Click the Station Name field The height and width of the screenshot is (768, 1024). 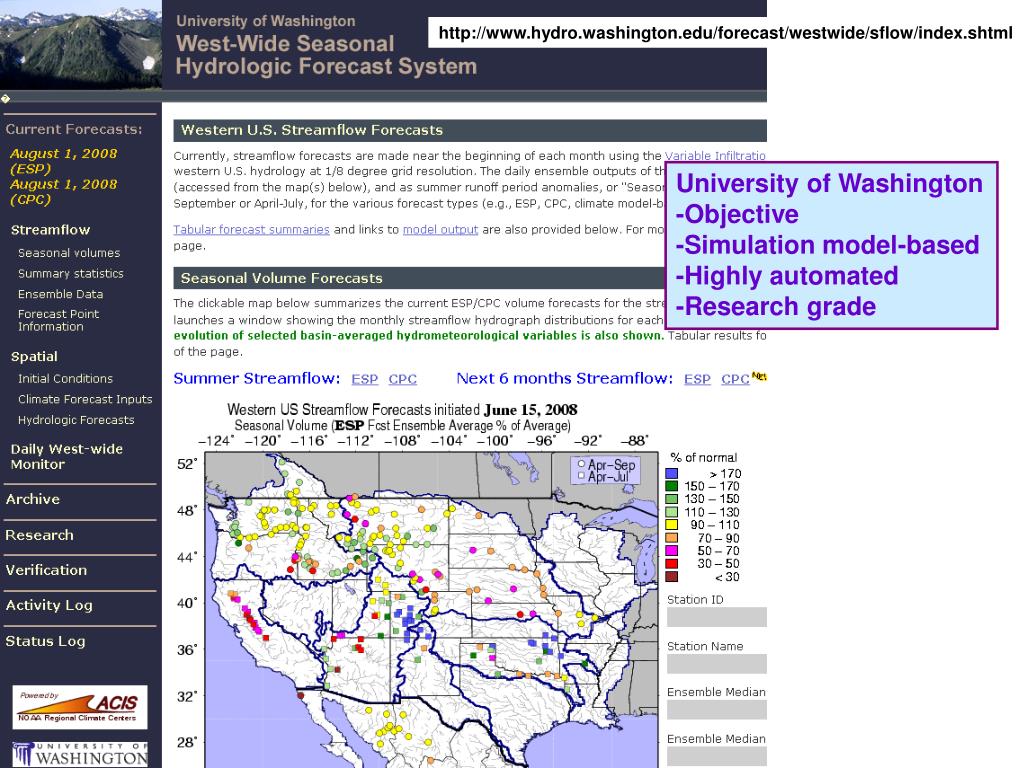[x=716, y=664]
